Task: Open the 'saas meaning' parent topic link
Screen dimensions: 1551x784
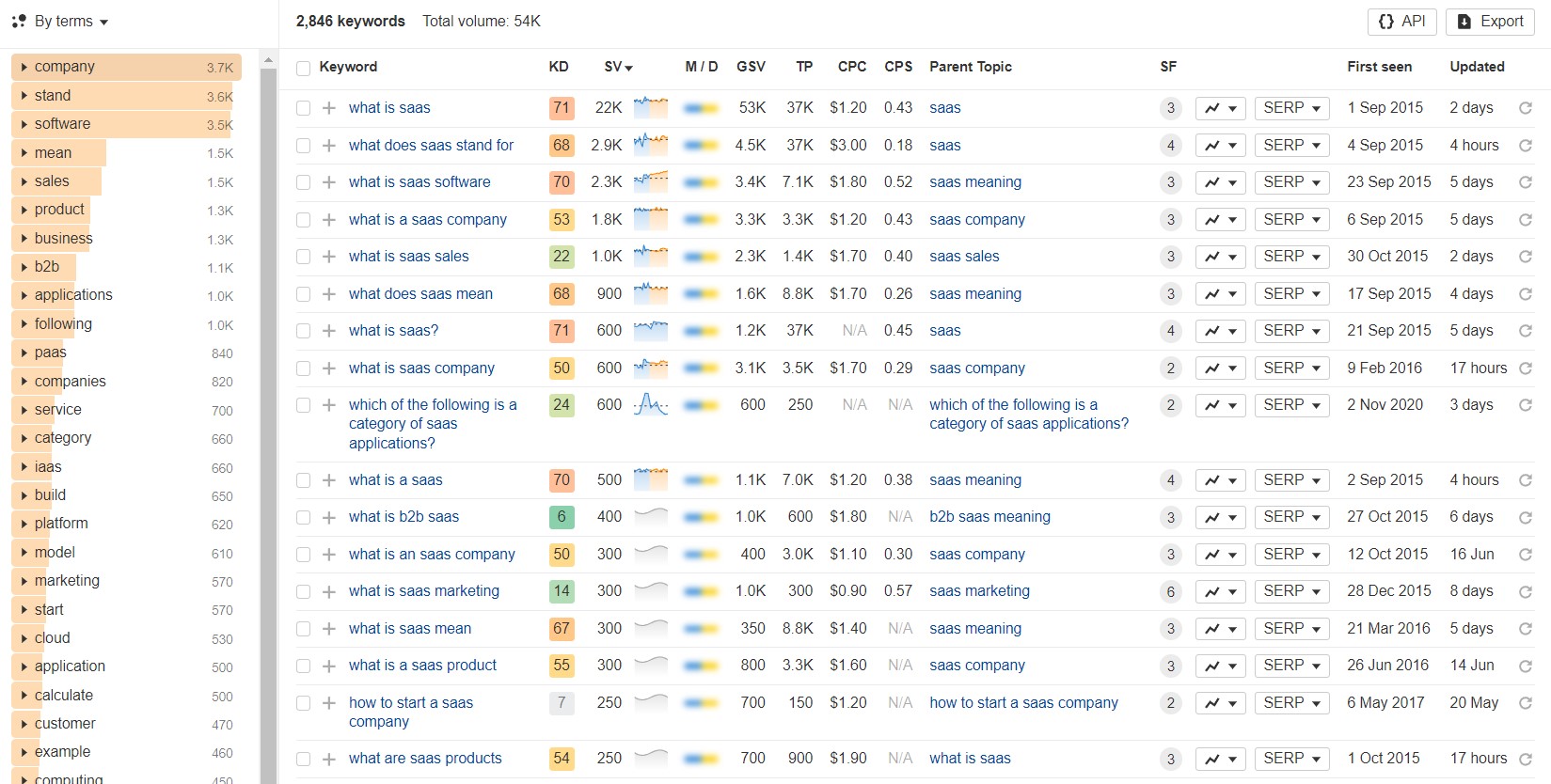Action: (974, 182)
